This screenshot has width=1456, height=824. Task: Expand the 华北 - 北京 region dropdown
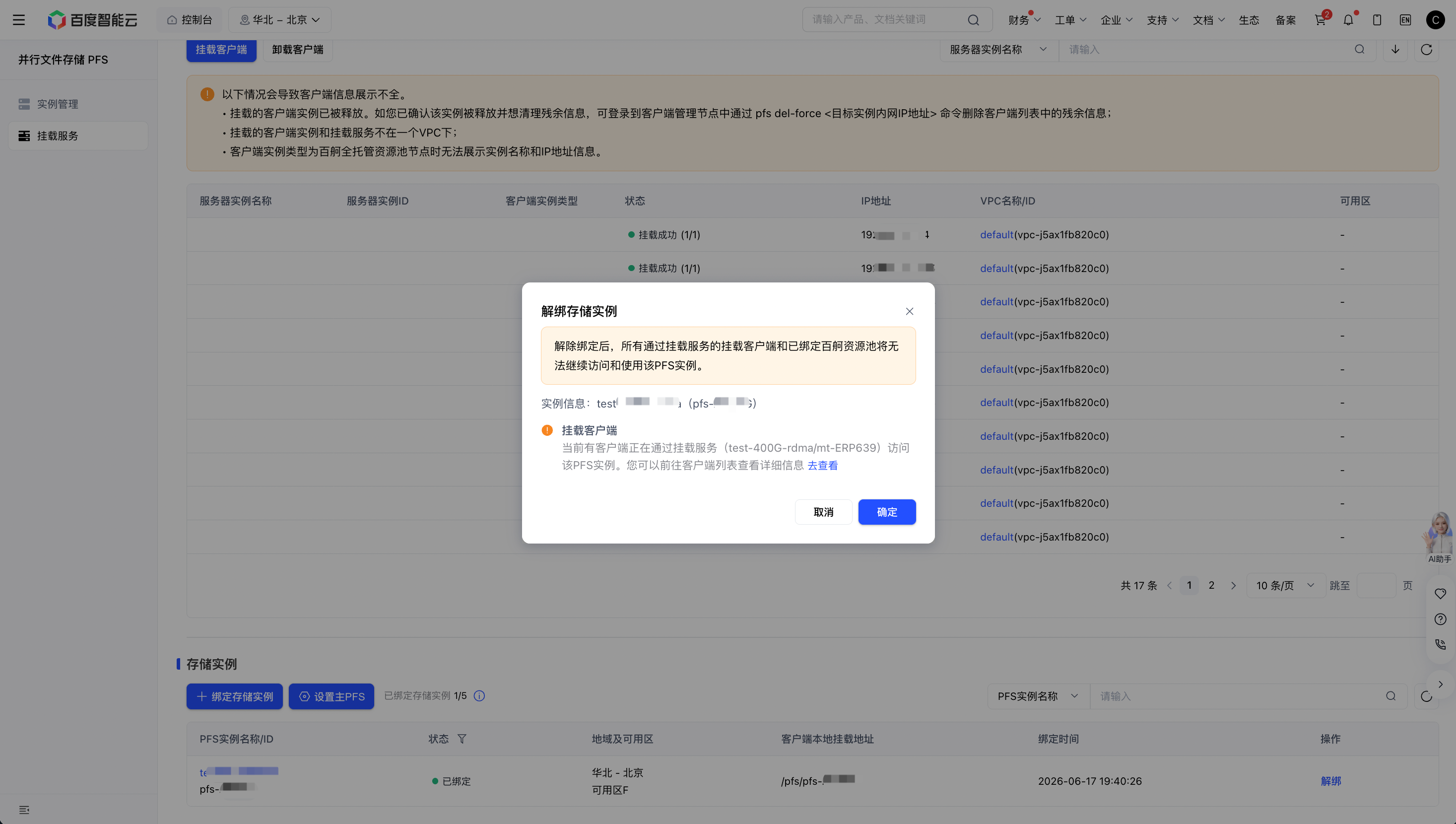[280, 20]
